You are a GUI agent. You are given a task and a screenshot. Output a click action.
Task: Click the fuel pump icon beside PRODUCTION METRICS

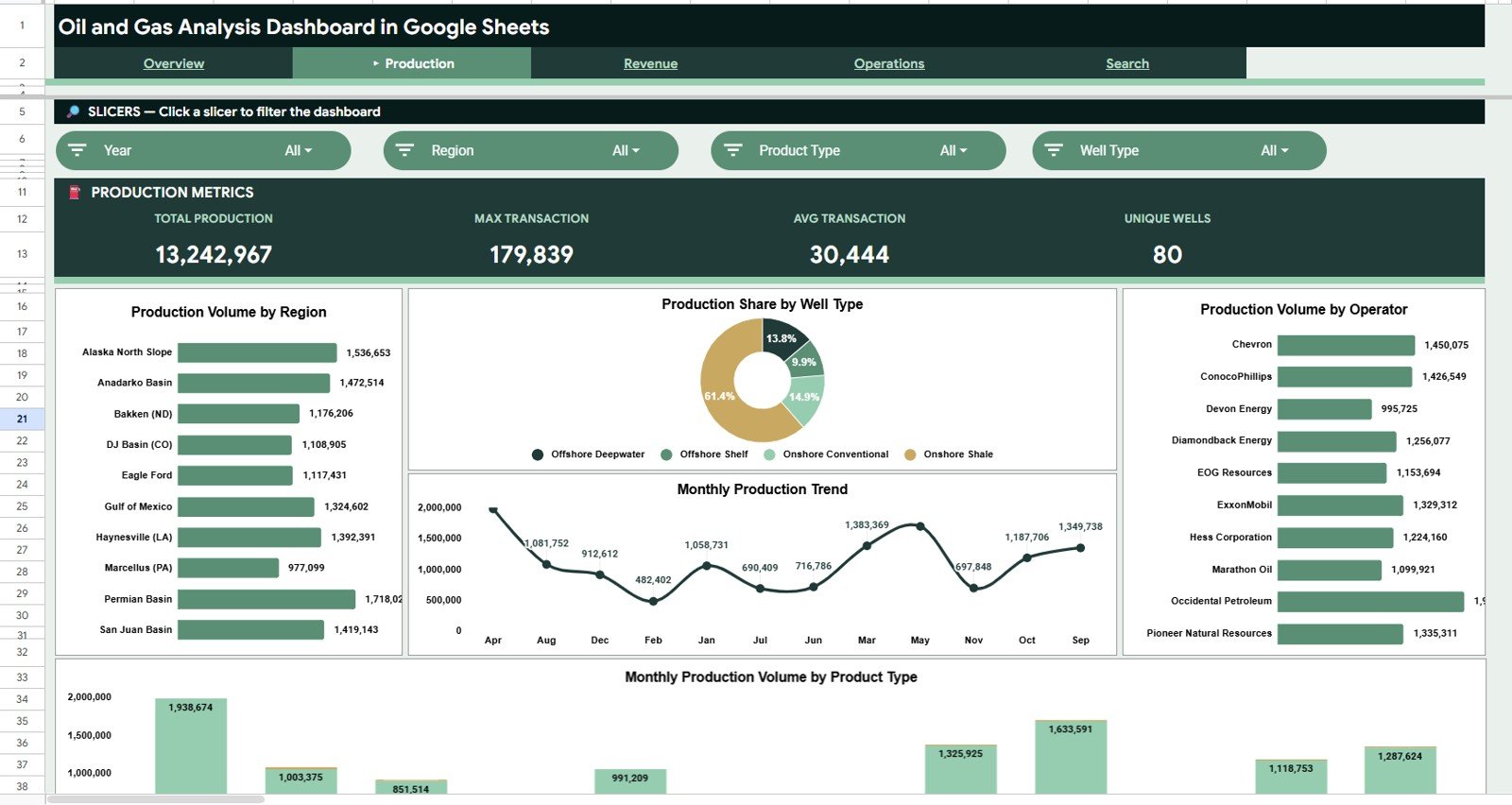click(x=75, y=192)
